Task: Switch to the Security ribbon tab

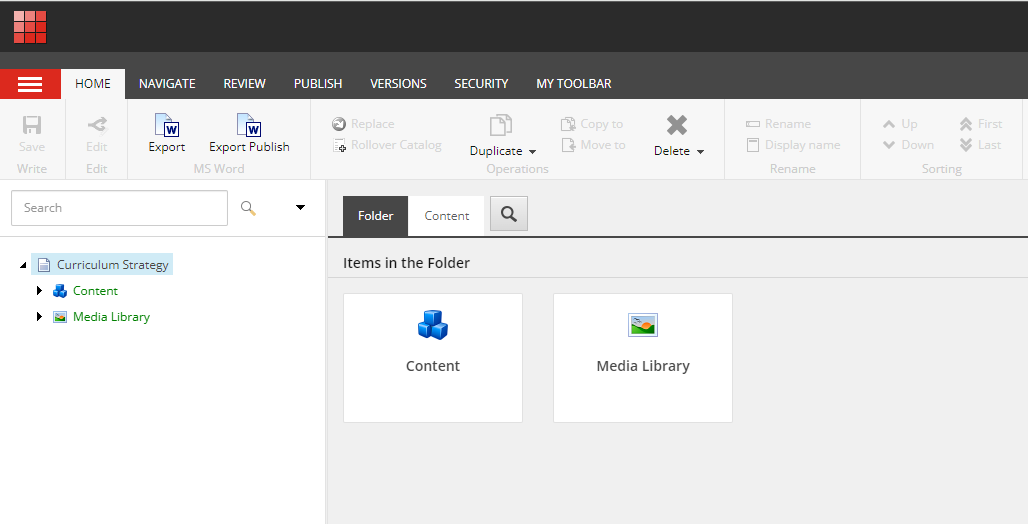Action: [x=481, y=84]
